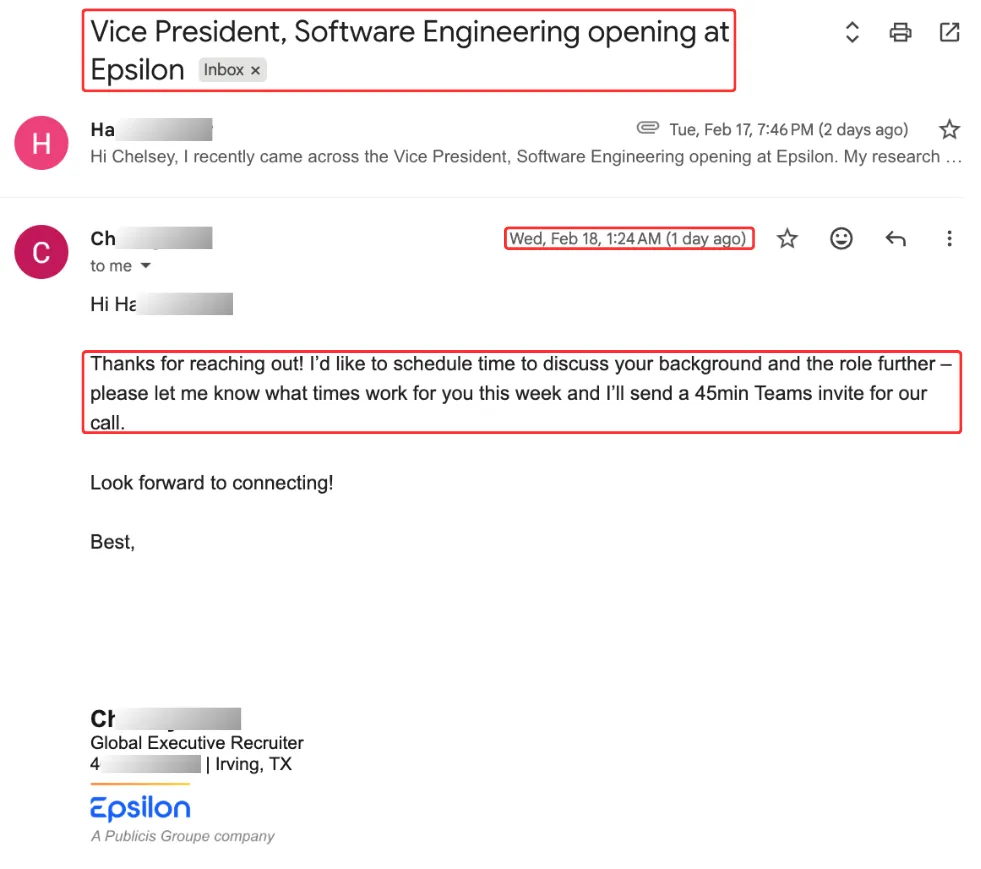Click the expand all messages arrows icon
This screenshot has height=869, width=981.
[x=852, y=33]
